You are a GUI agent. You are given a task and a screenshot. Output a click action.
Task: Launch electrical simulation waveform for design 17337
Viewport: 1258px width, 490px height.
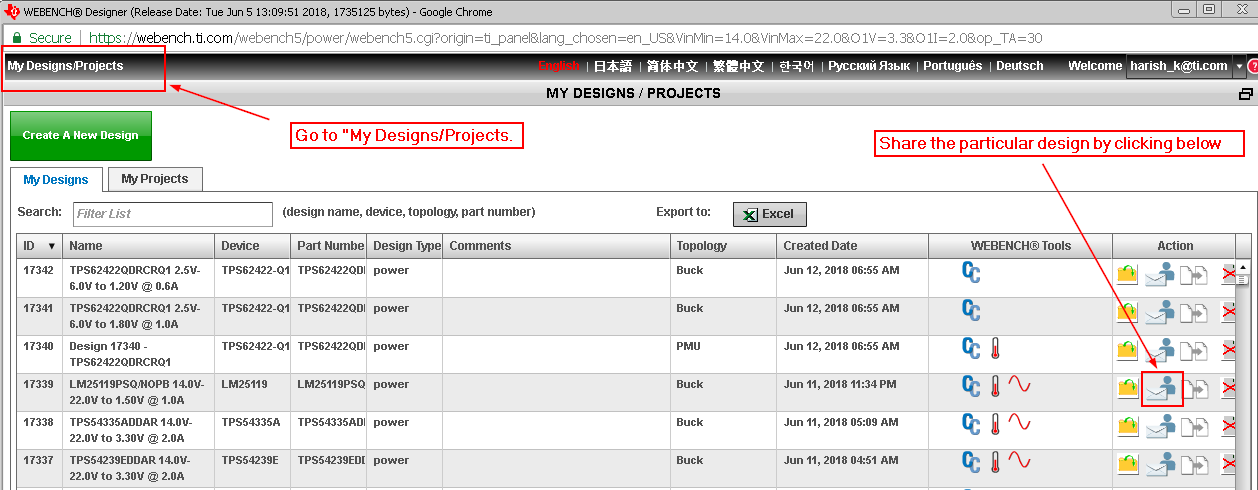pyautogui.click(x=1019, y=462)
